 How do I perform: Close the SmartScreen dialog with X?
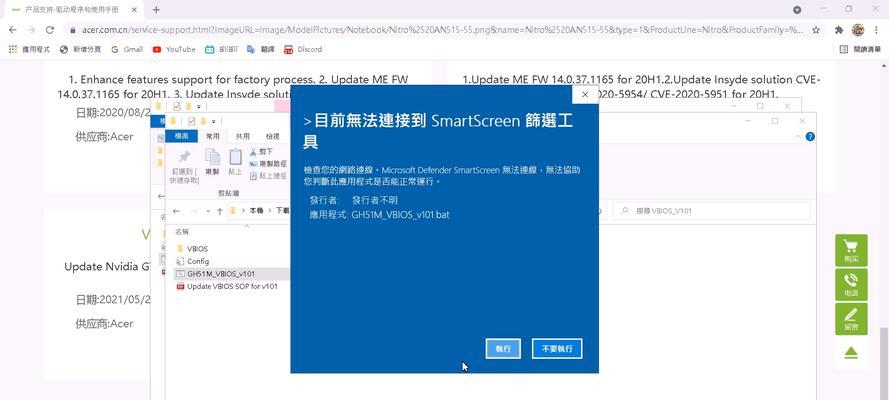585,95
